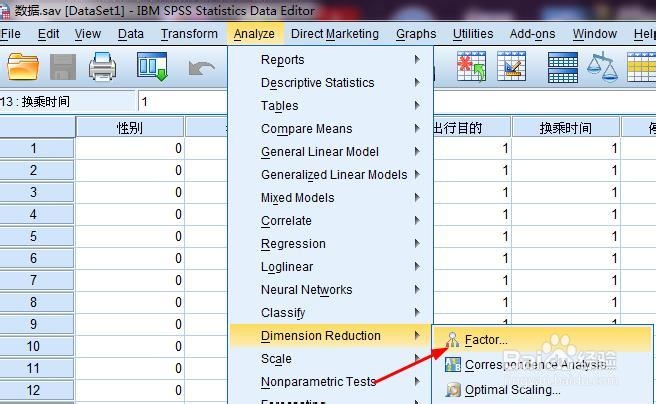Viewport: 656px width, 404px height.
Task: Expand the Descriptive Statistics submenu
Action: tap(331, 82)
